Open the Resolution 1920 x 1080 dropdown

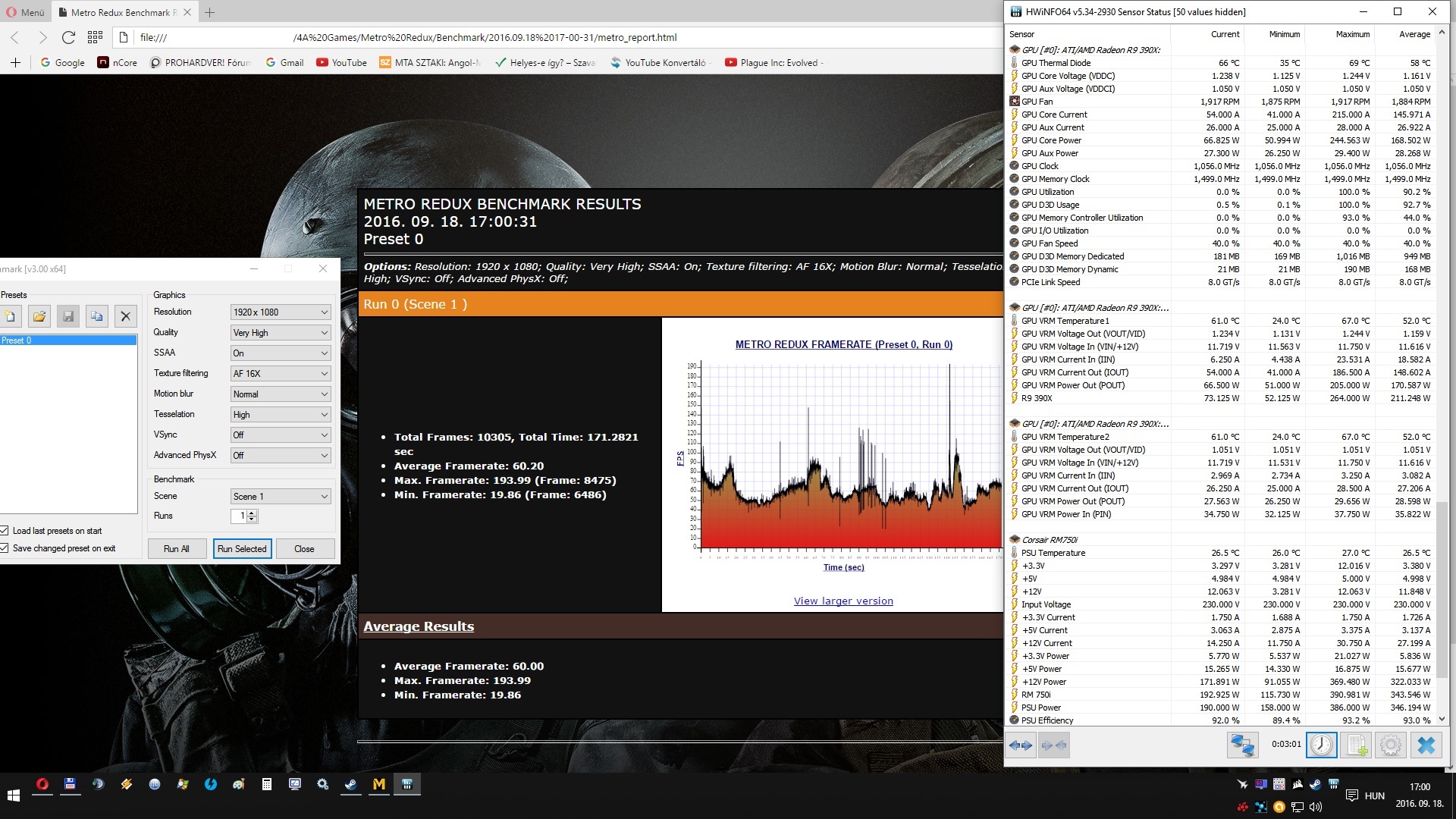pos(281,312)
